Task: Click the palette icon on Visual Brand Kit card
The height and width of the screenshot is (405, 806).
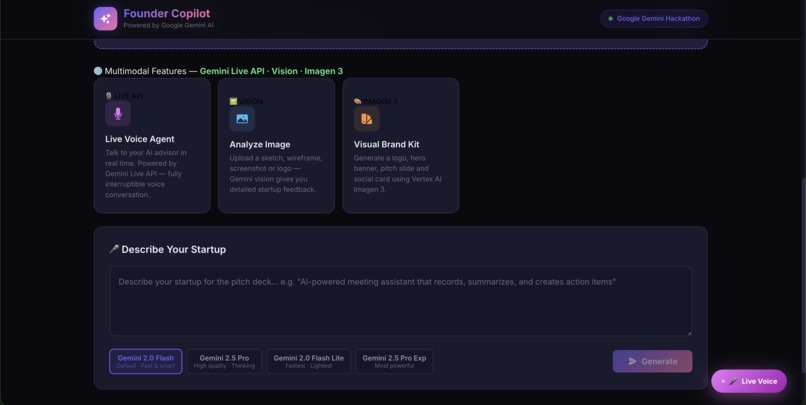Action: pyautogui.click(x=367, y=119)
